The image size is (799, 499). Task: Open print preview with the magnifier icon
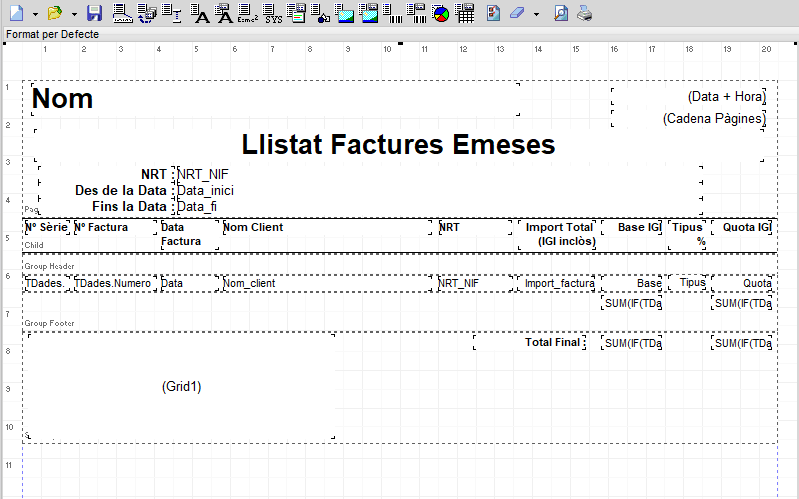pyautogui.click(x=561, y=13)
